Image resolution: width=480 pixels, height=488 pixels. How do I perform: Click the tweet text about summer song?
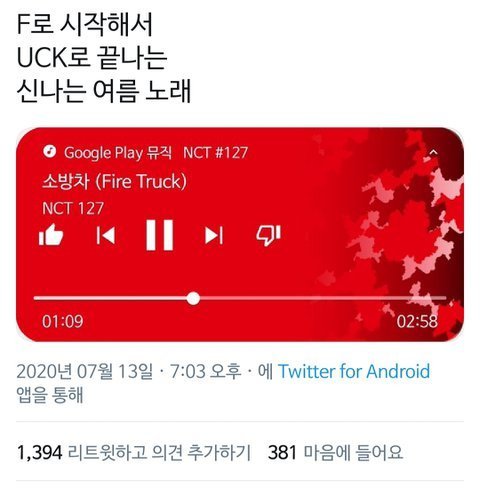click(x=103, y=57)
